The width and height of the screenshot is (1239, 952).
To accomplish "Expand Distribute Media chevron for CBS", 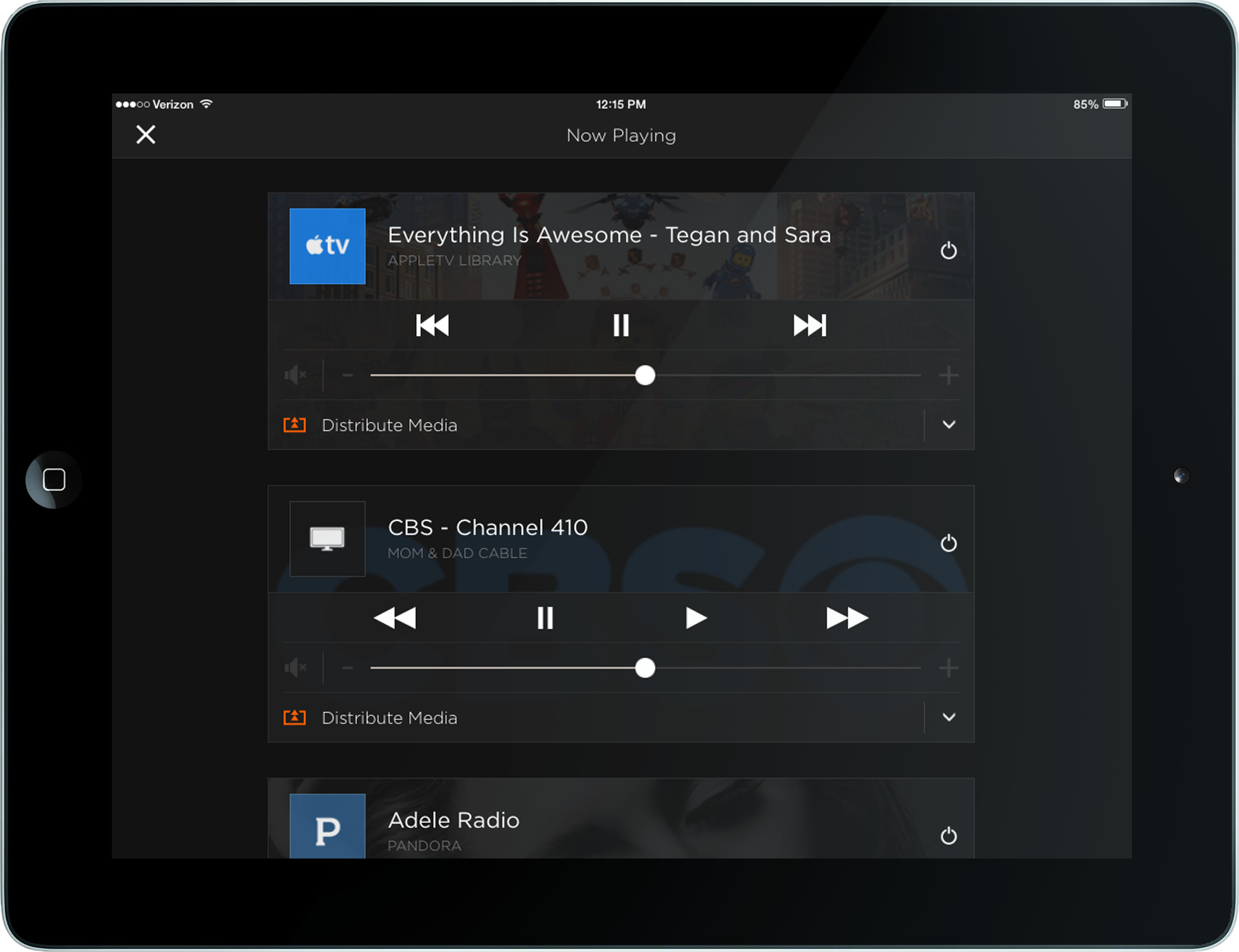I will (x=949, y=717).
